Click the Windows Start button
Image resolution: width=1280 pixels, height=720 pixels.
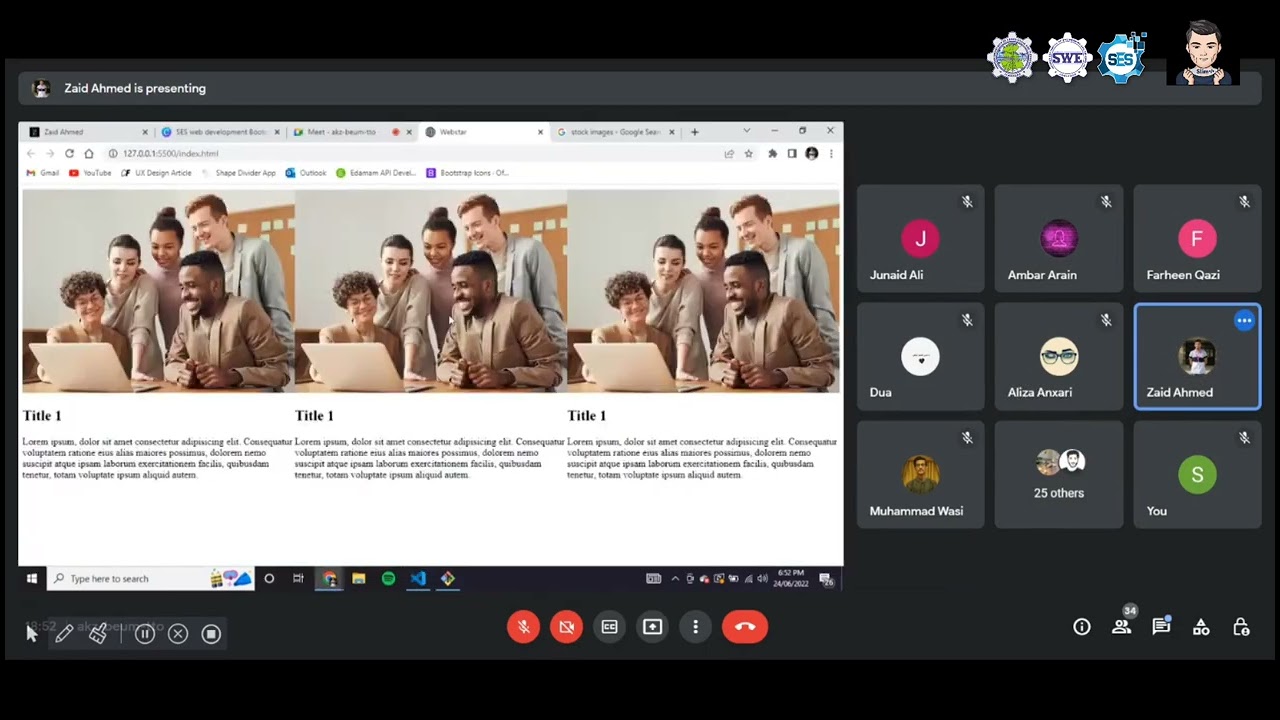32,578
